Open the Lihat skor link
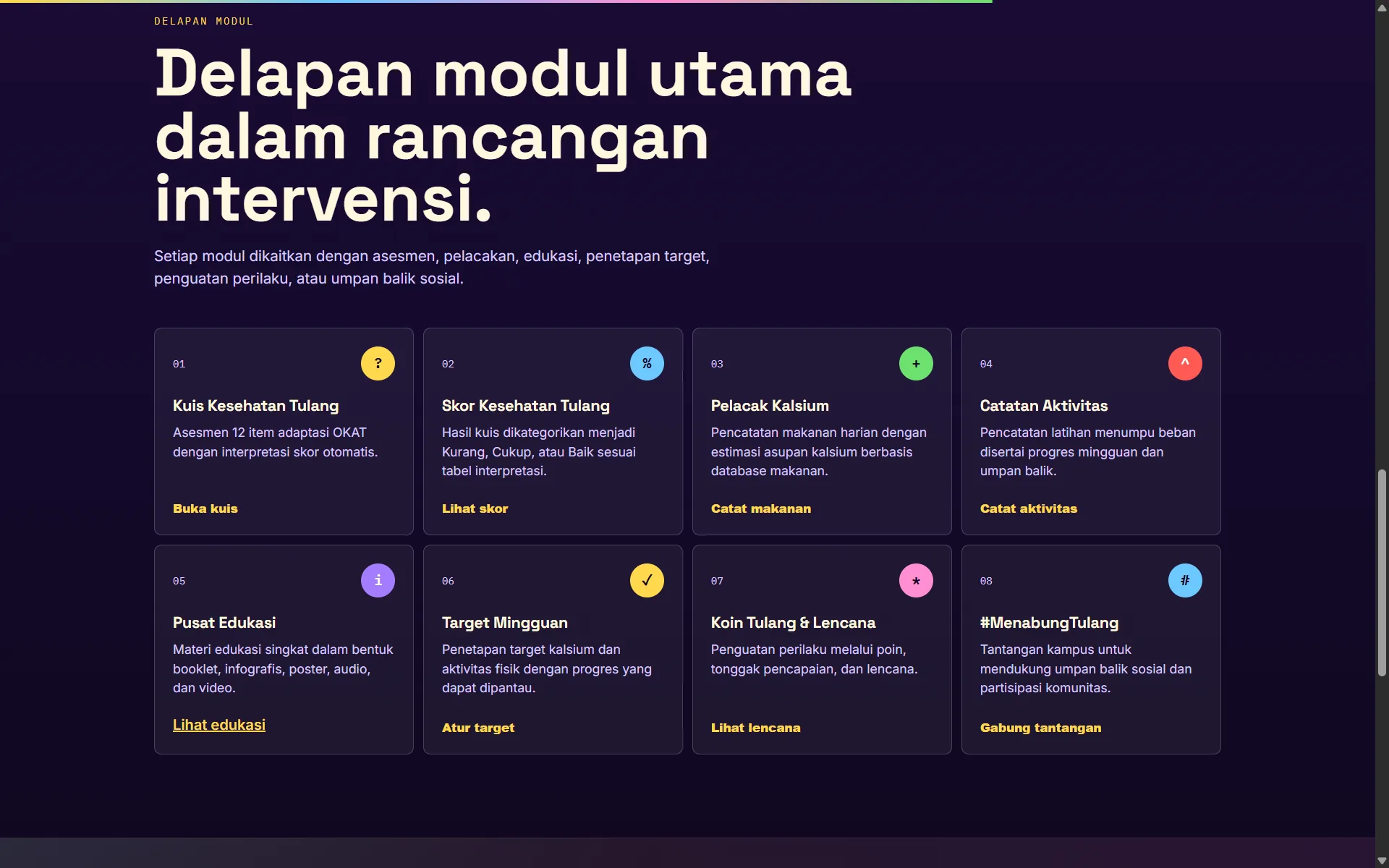 coord(475,509)
